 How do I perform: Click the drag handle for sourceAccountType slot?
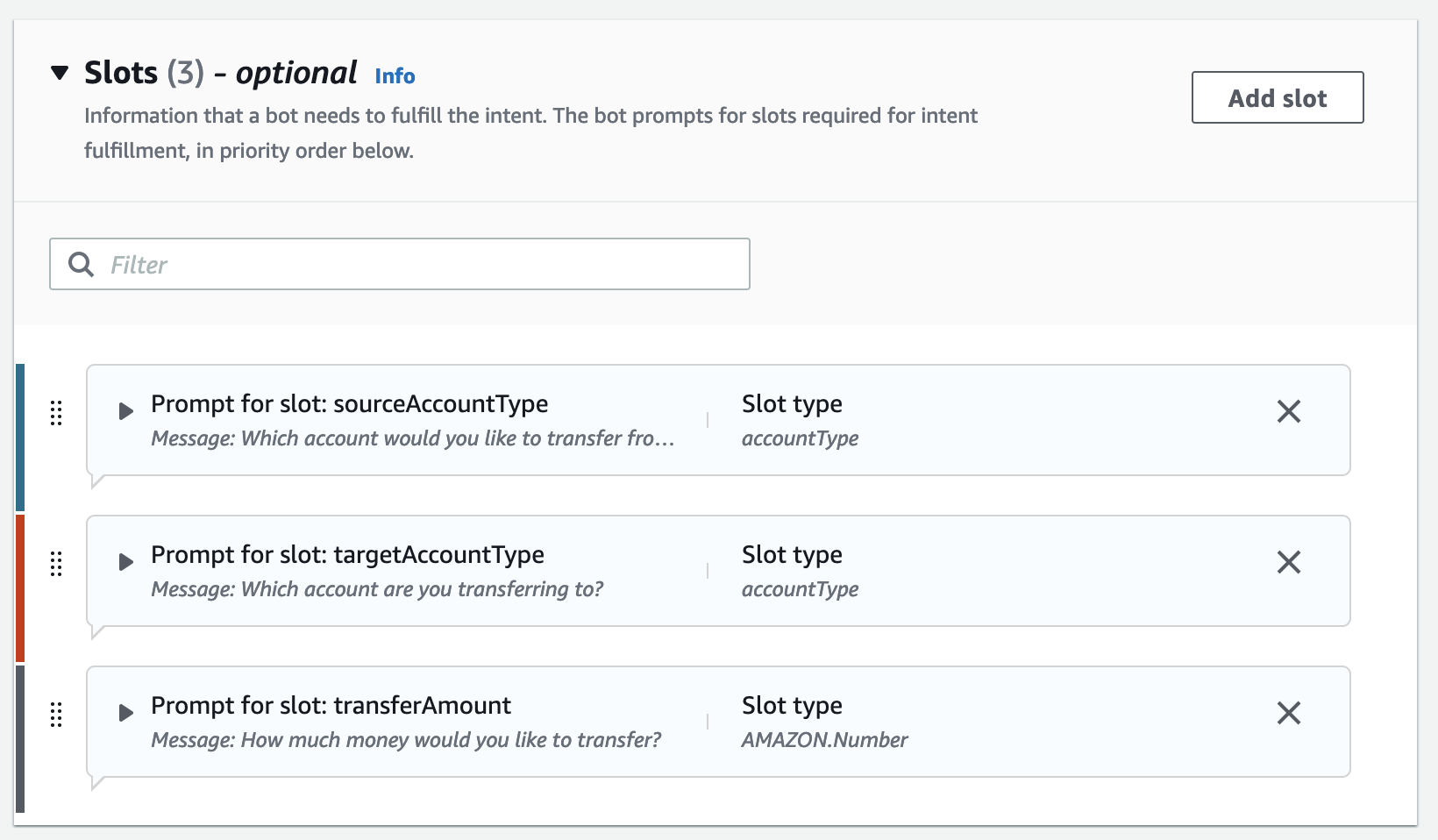tap(56, 412)
